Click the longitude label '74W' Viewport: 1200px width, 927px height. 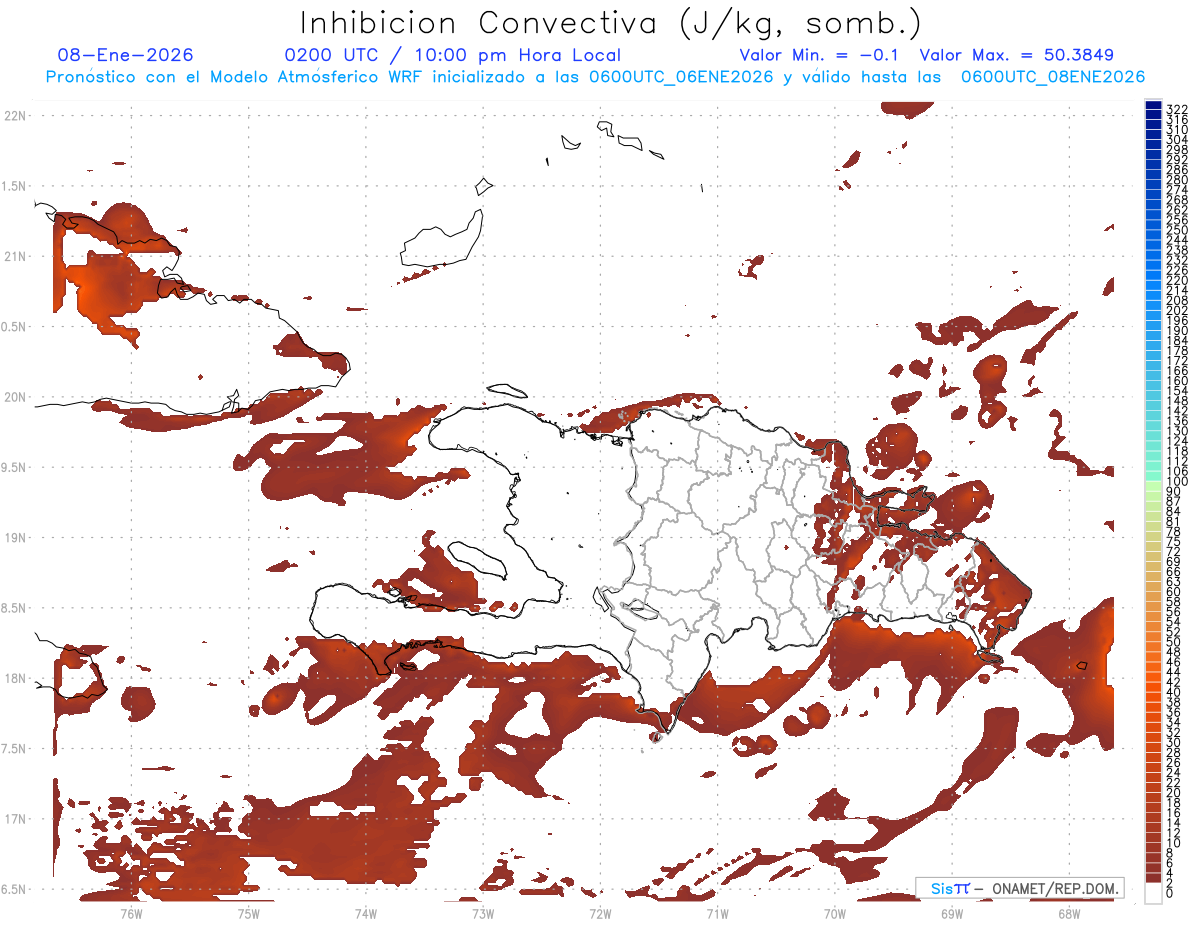point(365,912)
